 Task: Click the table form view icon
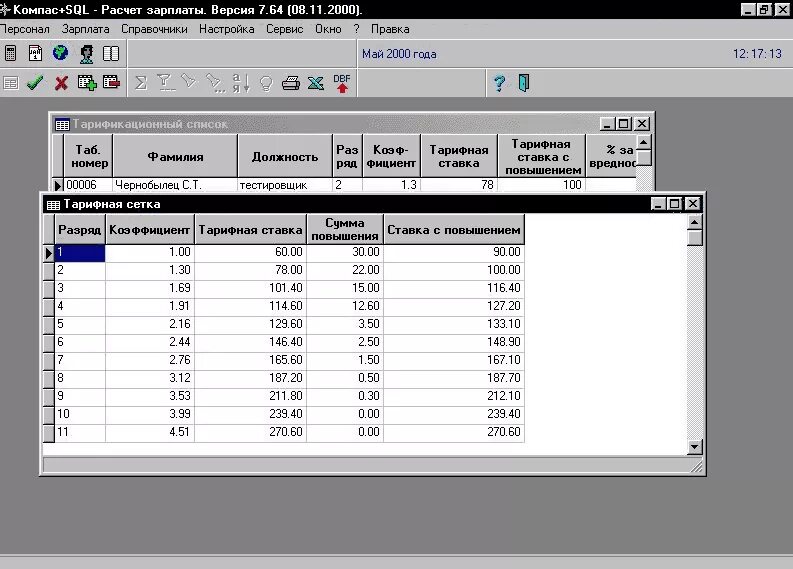coord(11,83)
